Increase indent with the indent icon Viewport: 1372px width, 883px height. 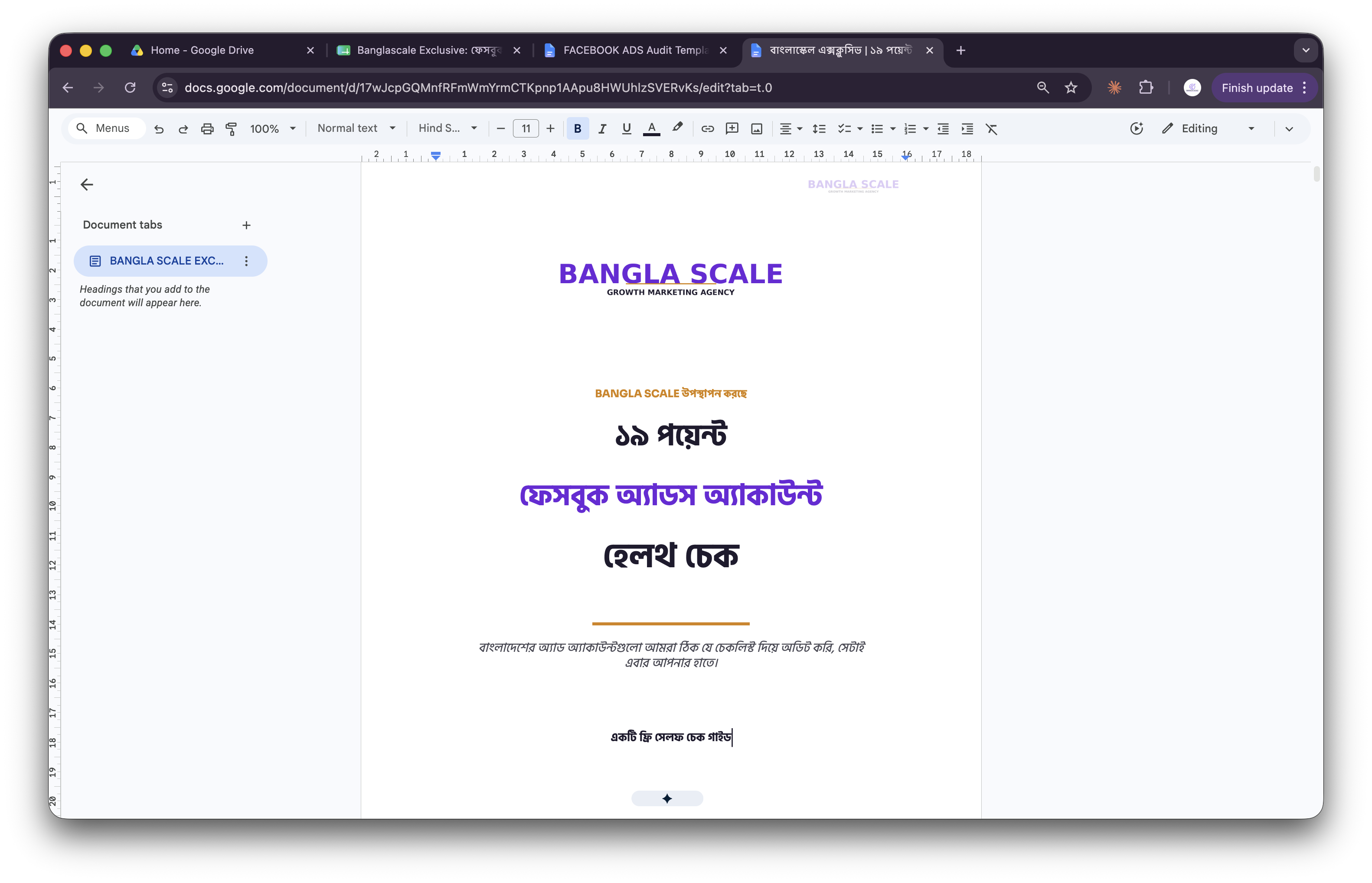point(967,128)
